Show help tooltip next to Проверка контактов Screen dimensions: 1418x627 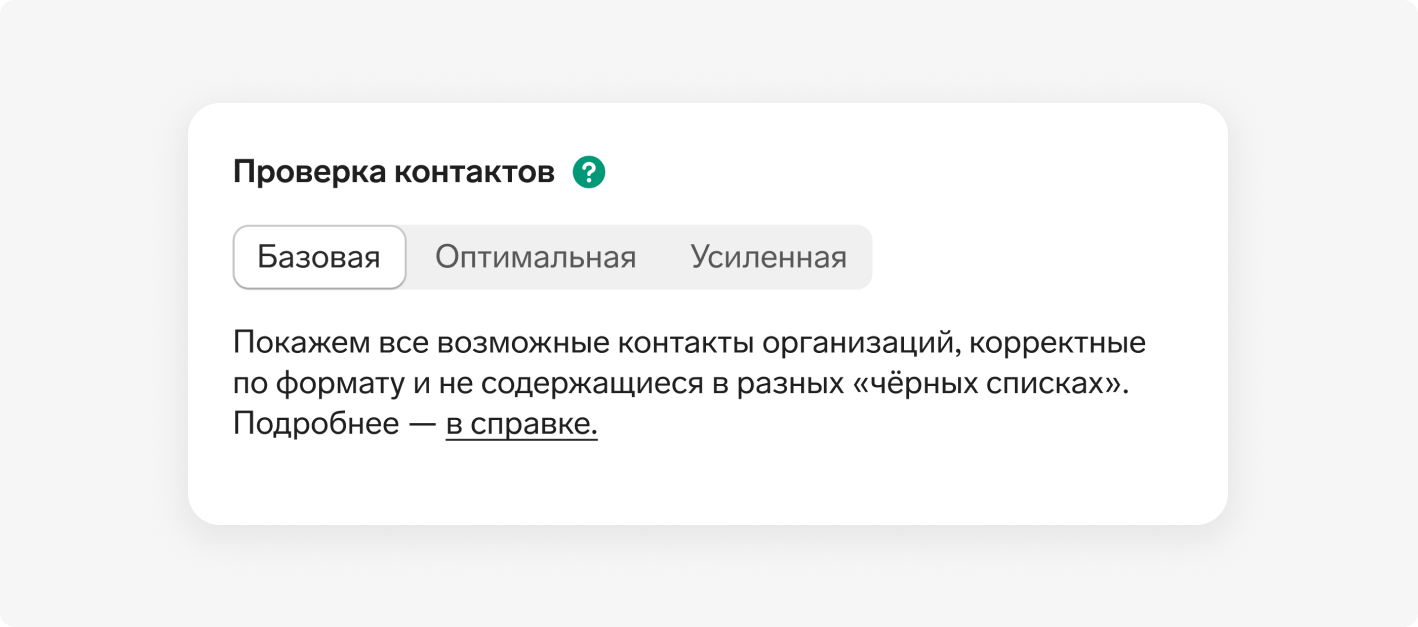(x=589, y=173)
